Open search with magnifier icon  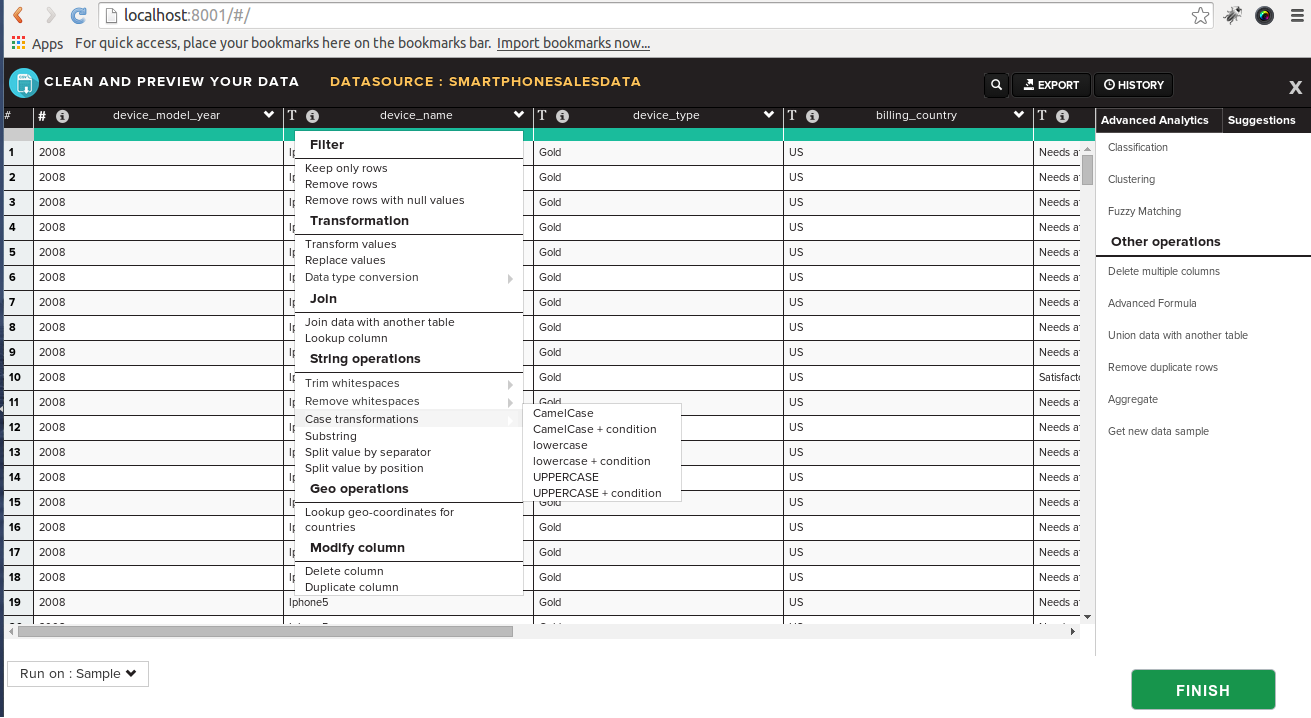(996, 85)
